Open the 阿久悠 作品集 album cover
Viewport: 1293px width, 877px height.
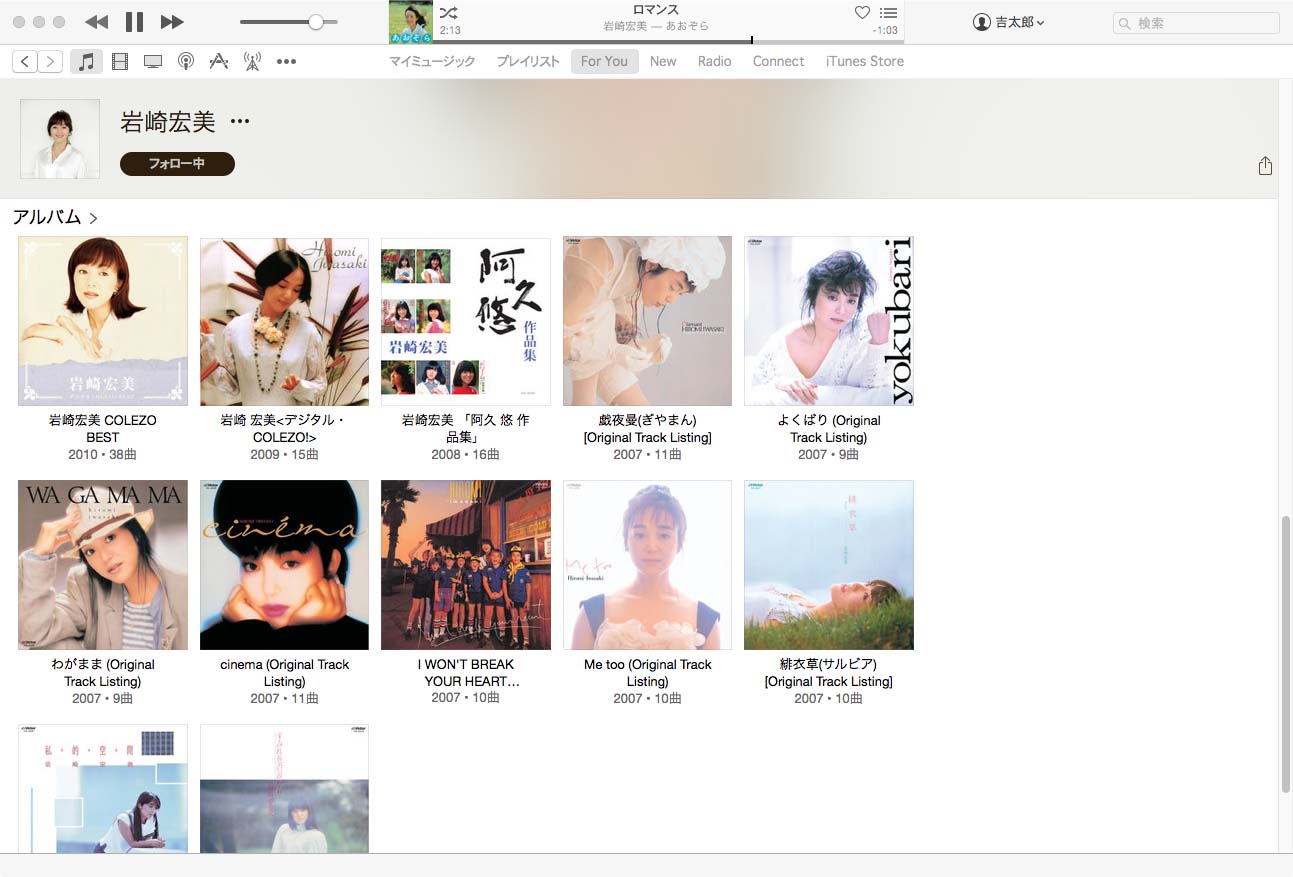tap(466, 321)
